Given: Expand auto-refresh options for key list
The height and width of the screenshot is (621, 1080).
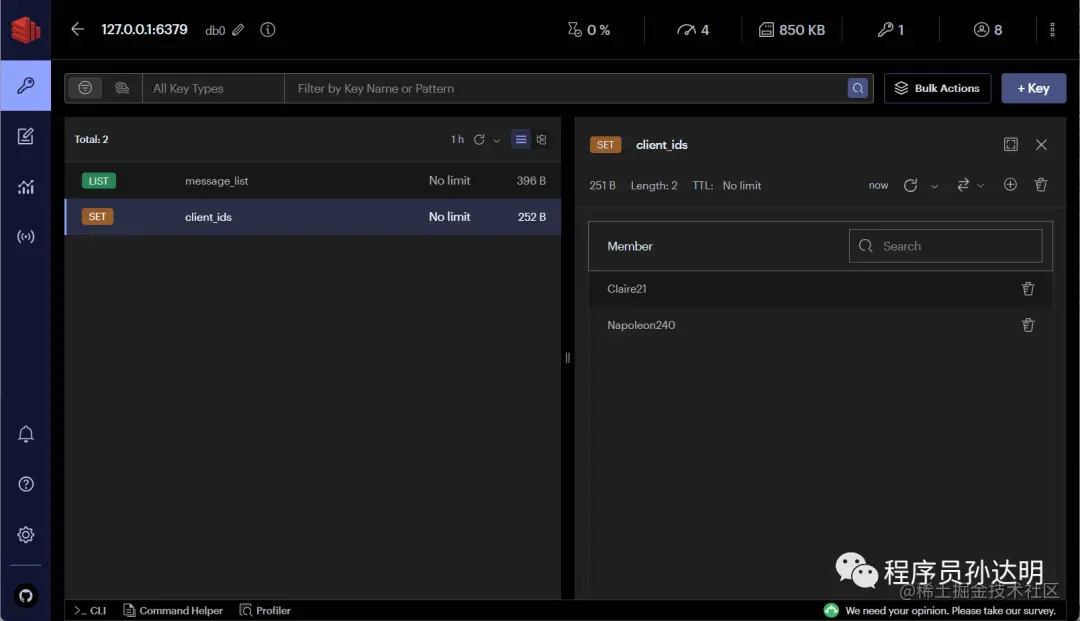Looking at the screenshot, I should tap(497, 140).
